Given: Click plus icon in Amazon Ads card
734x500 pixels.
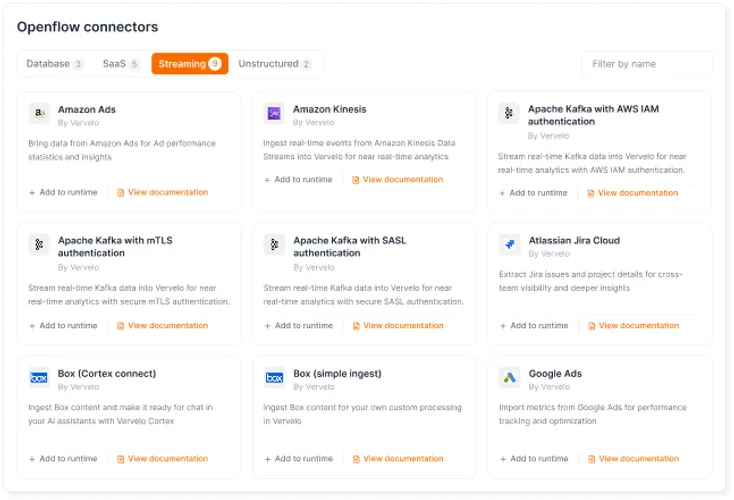Looking at the screenshot, I should pyautogui.click(x=32, y=193).
